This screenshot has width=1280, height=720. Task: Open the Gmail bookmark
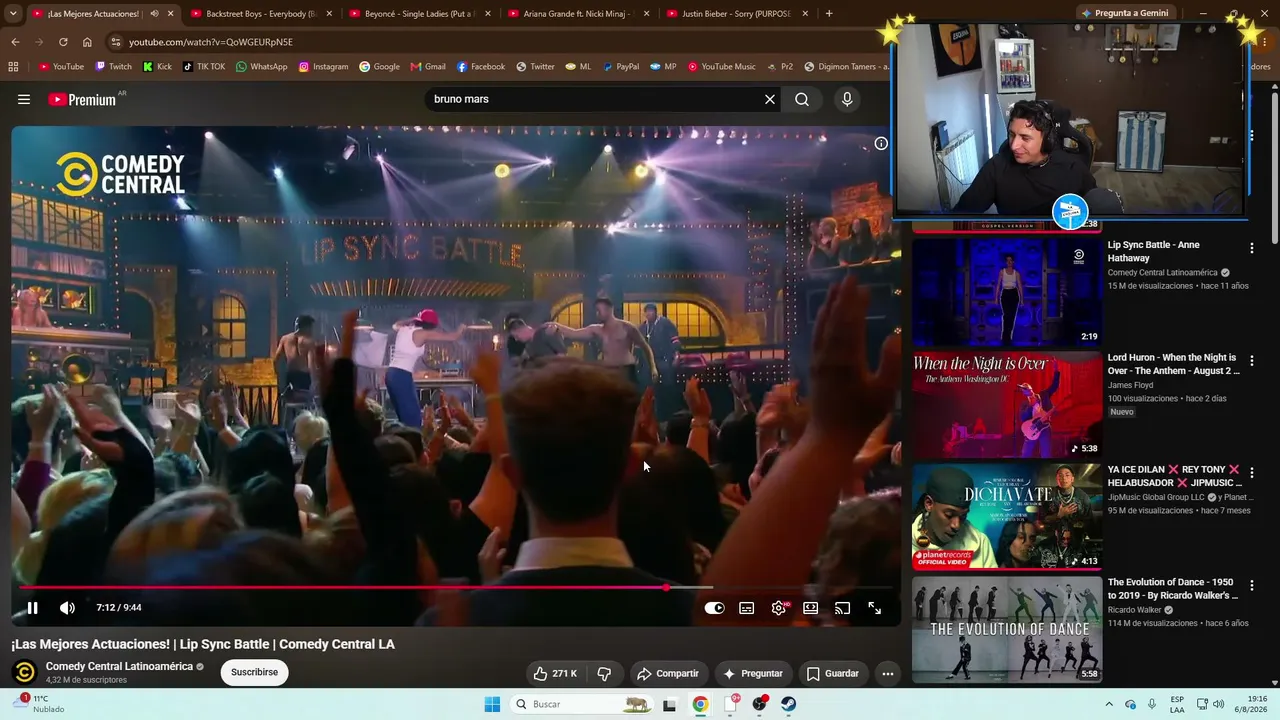pos(428,67)
